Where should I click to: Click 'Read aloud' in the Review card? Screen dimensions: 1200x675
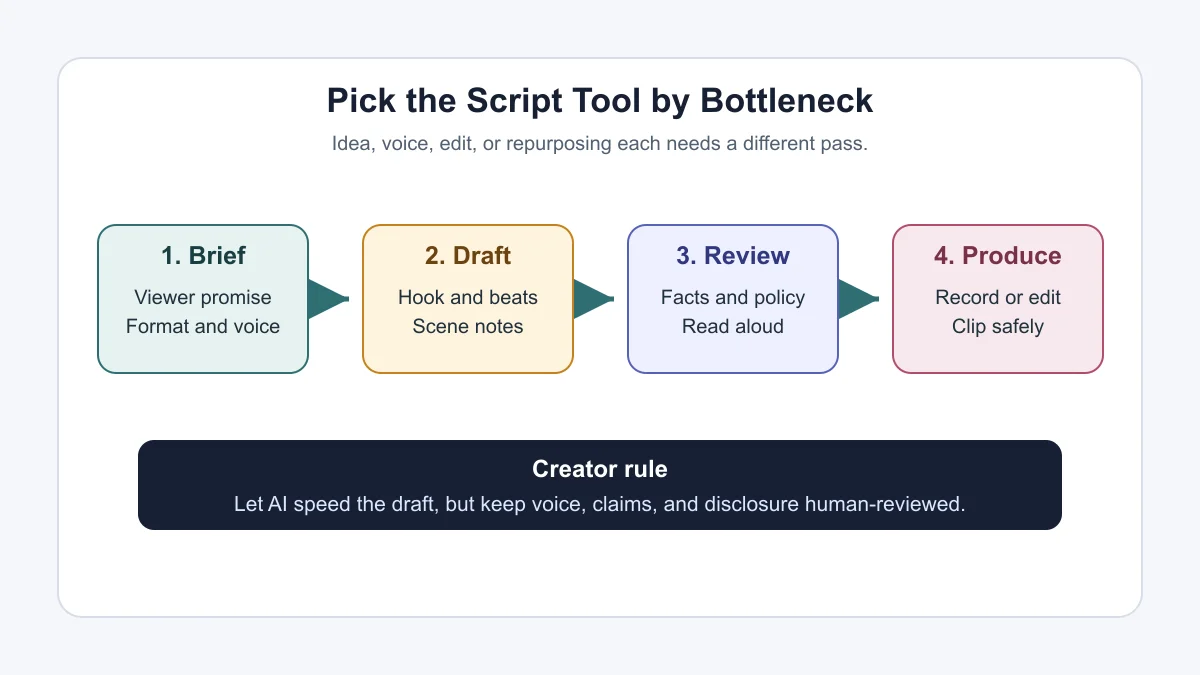[733, 326]
